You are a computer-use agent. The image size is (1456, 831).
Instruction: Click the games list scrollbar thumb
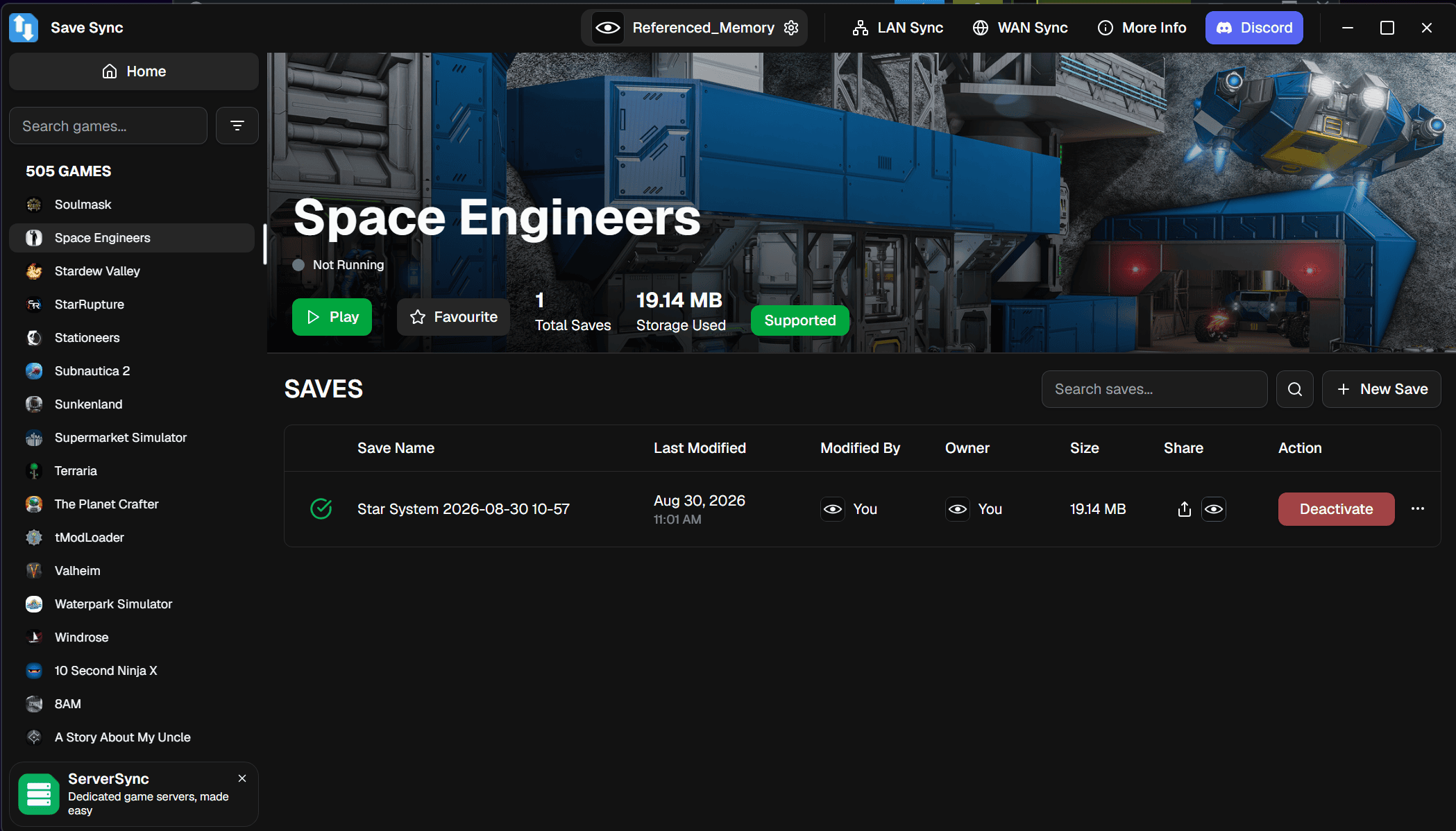(x=264, y=244)
